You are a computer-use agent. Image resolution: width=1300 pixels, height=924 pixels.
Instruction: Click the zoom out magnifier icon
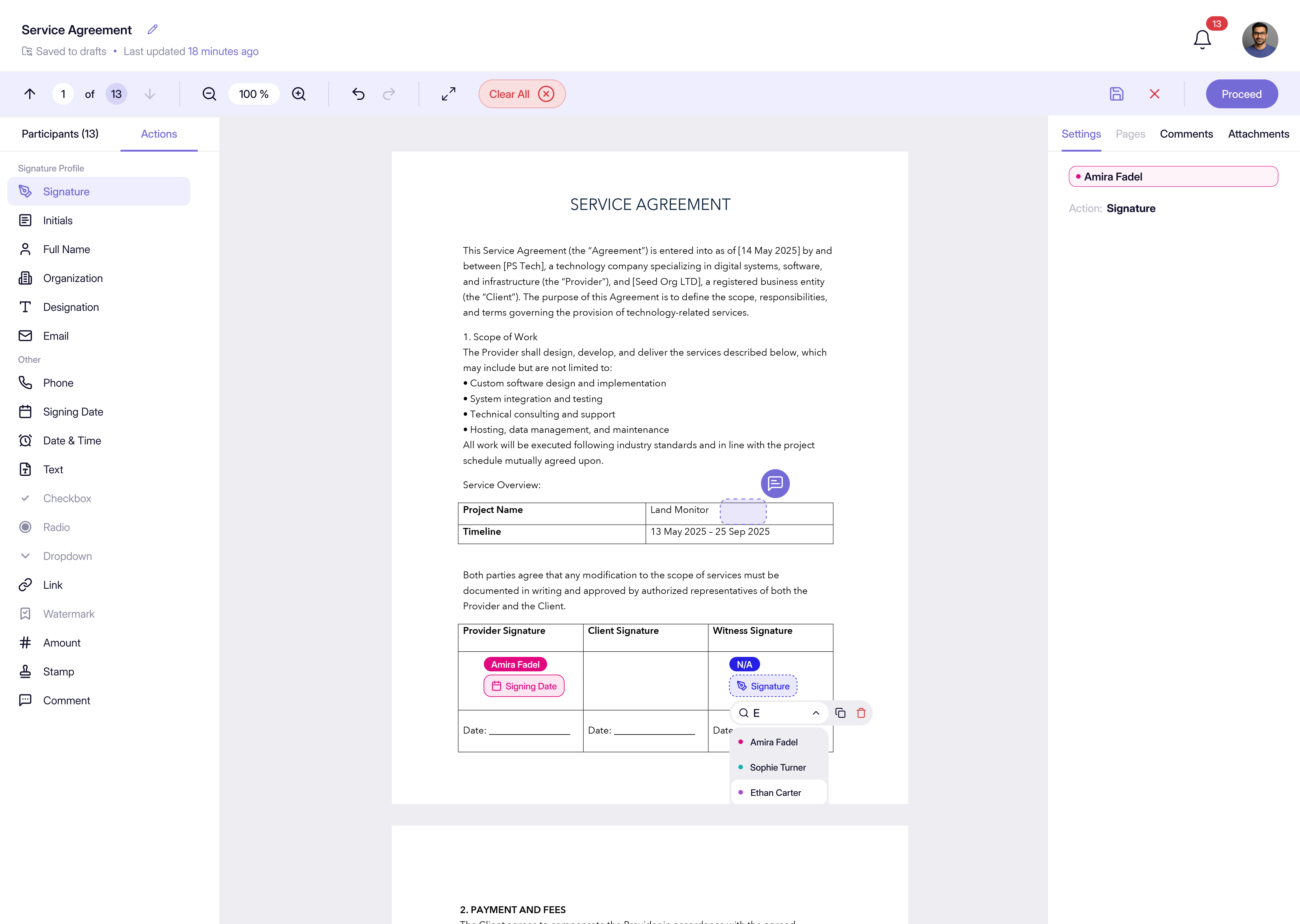tap(209, 94)
